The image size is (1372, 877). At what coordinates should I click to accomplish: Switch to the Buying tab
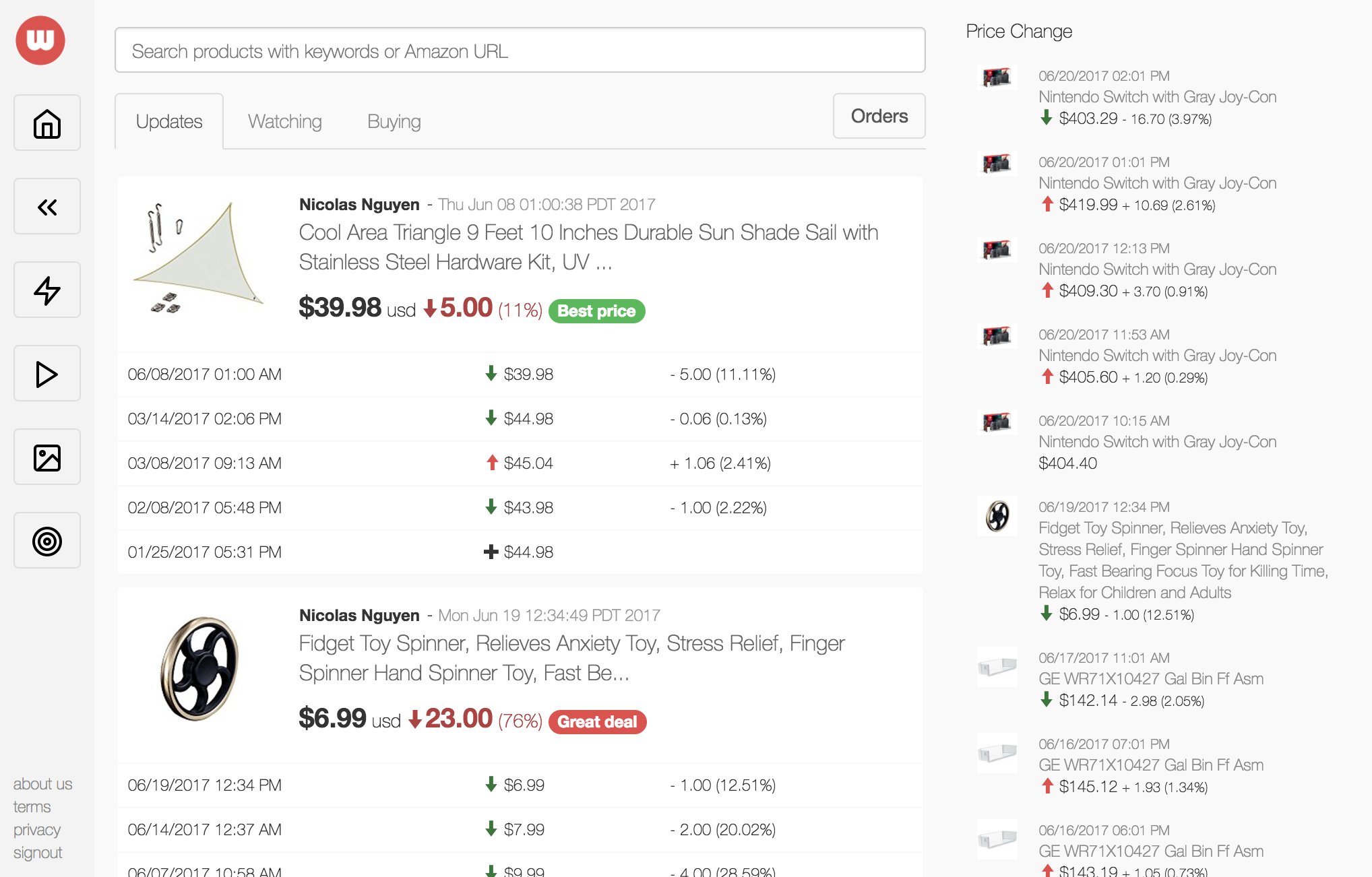(394, 121)
